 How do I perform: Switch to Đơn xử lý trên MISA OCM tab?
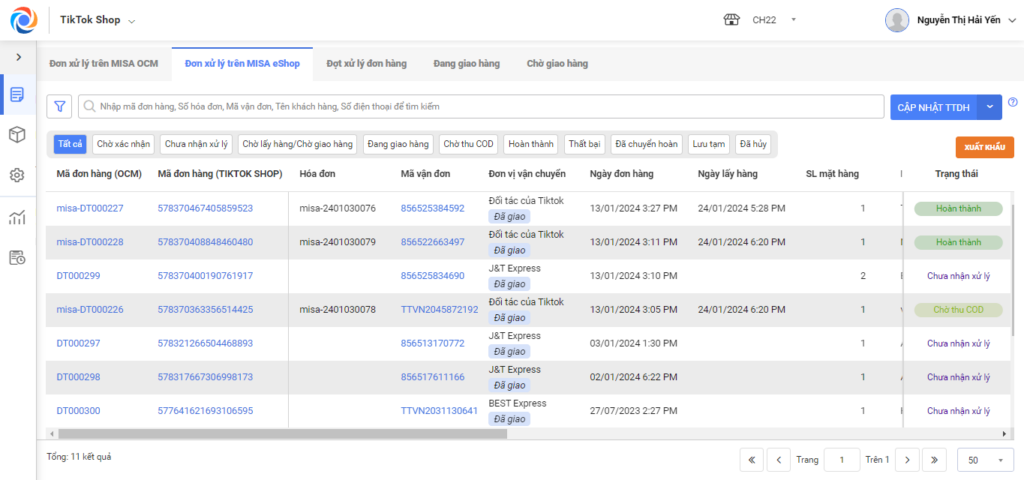(x=104, y=63)
